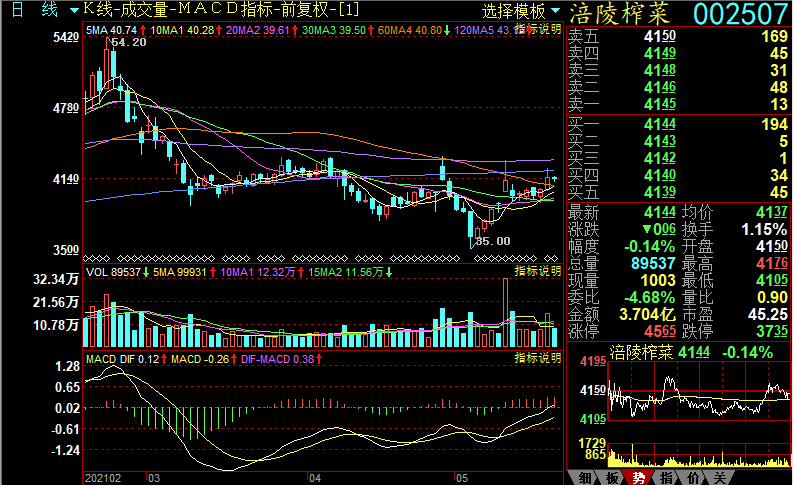This screenshot has width=793, height=485.
Task: Click the 202102 date axis label
Action: coord(103,478)
